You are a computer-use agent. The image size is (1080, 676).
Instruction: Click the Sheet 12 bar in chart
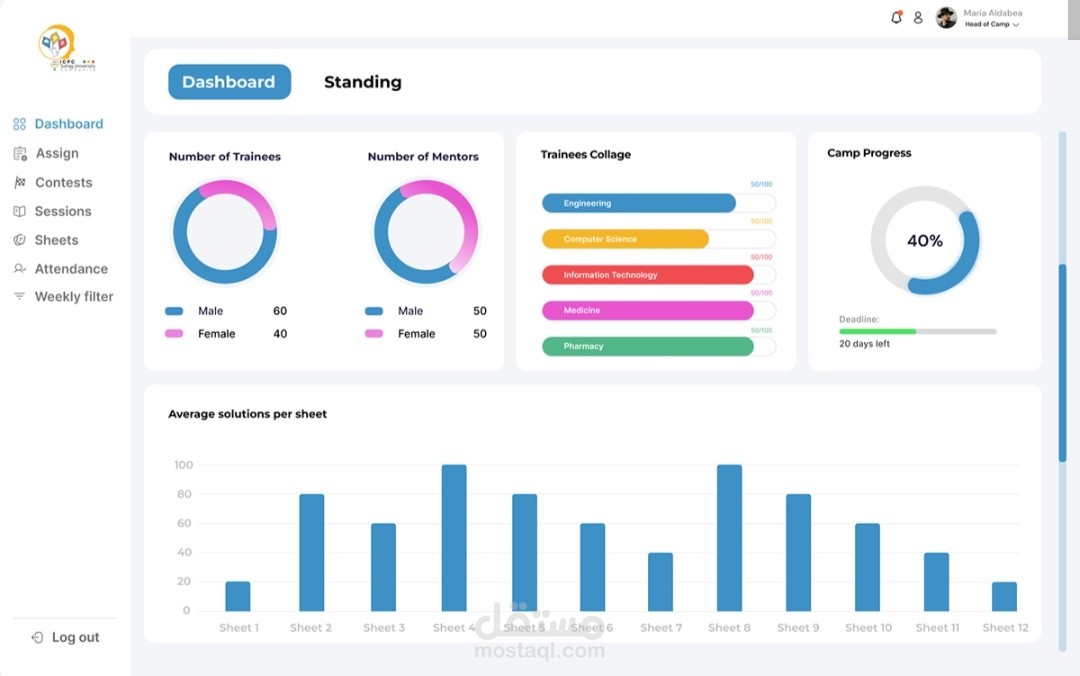click(x=1004, y=597)
